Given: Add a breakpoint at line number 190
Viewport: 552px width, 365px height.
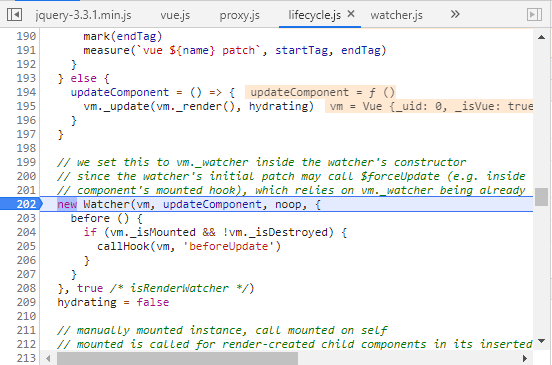Looking at the screenshot, I should [26, 36].
